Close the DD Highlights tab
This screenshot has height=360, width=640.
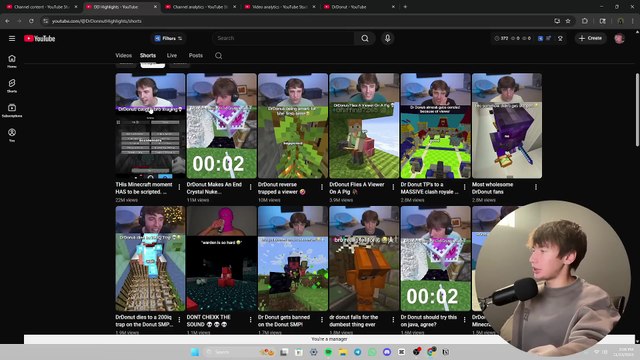tap(155, 7)
